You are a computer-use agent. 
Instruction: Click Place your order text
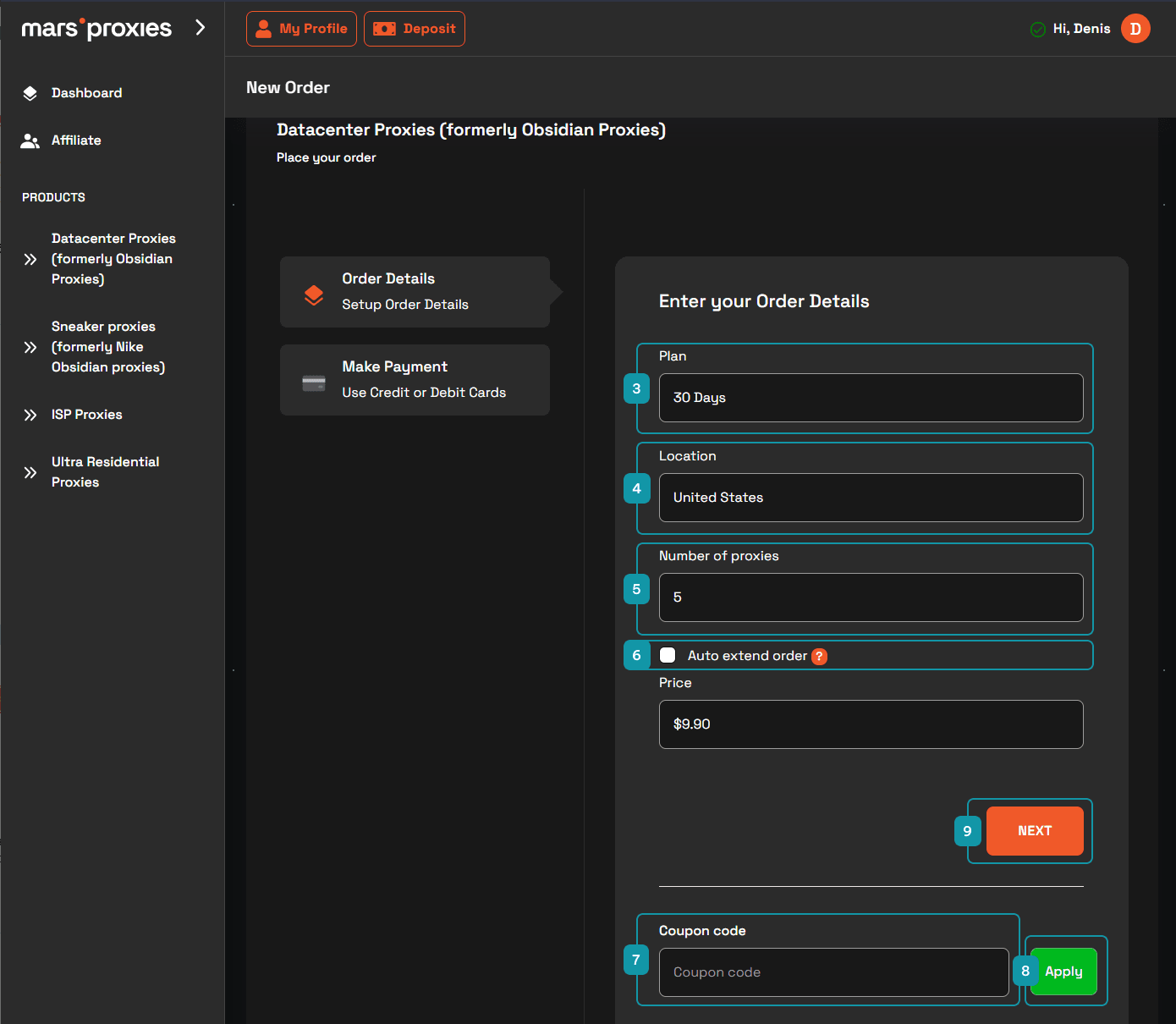[326, 157]
